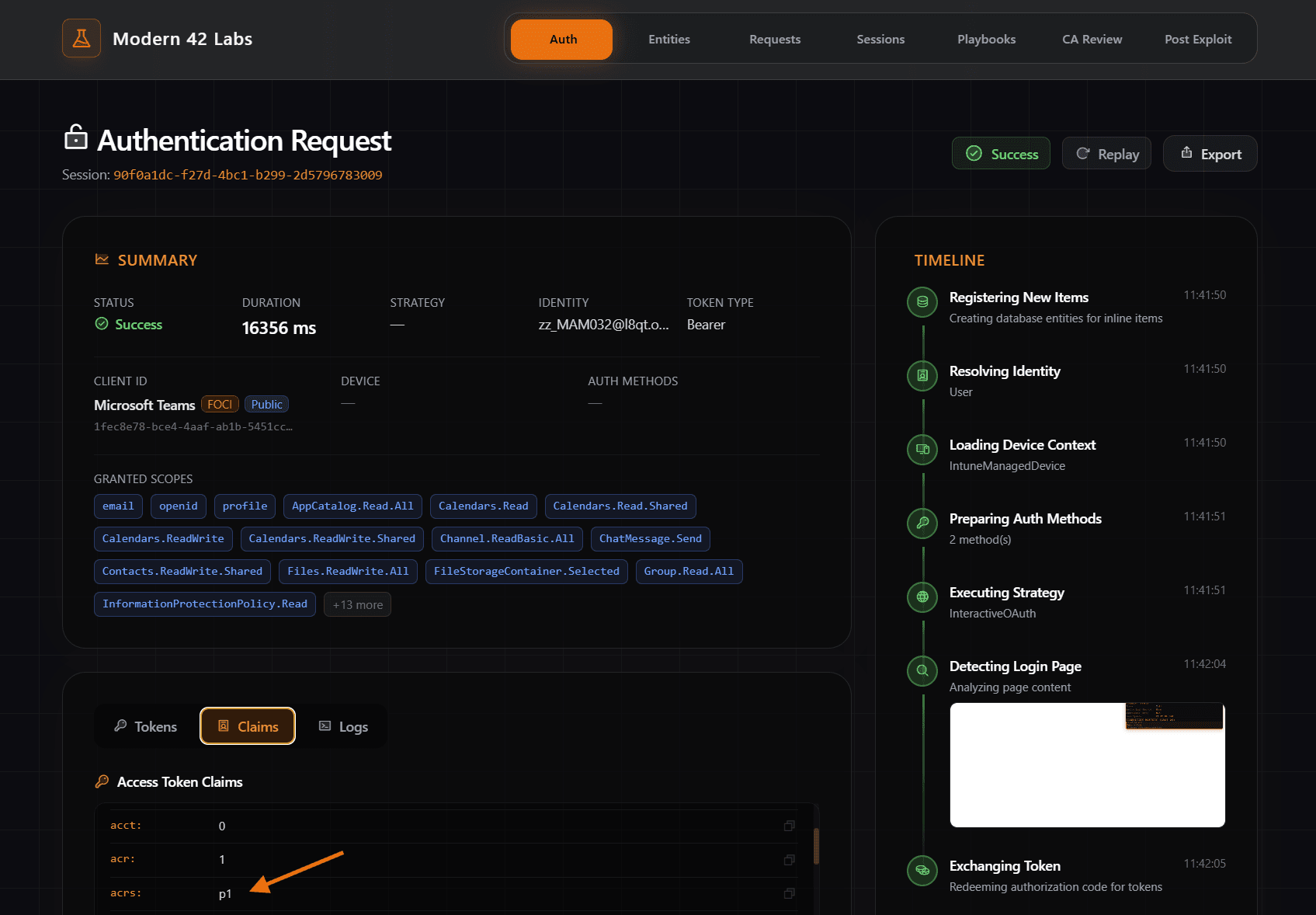This screenshot has width=1316, height=915.
Task: Click the Microsoft Teams client name
Action: 144,405
